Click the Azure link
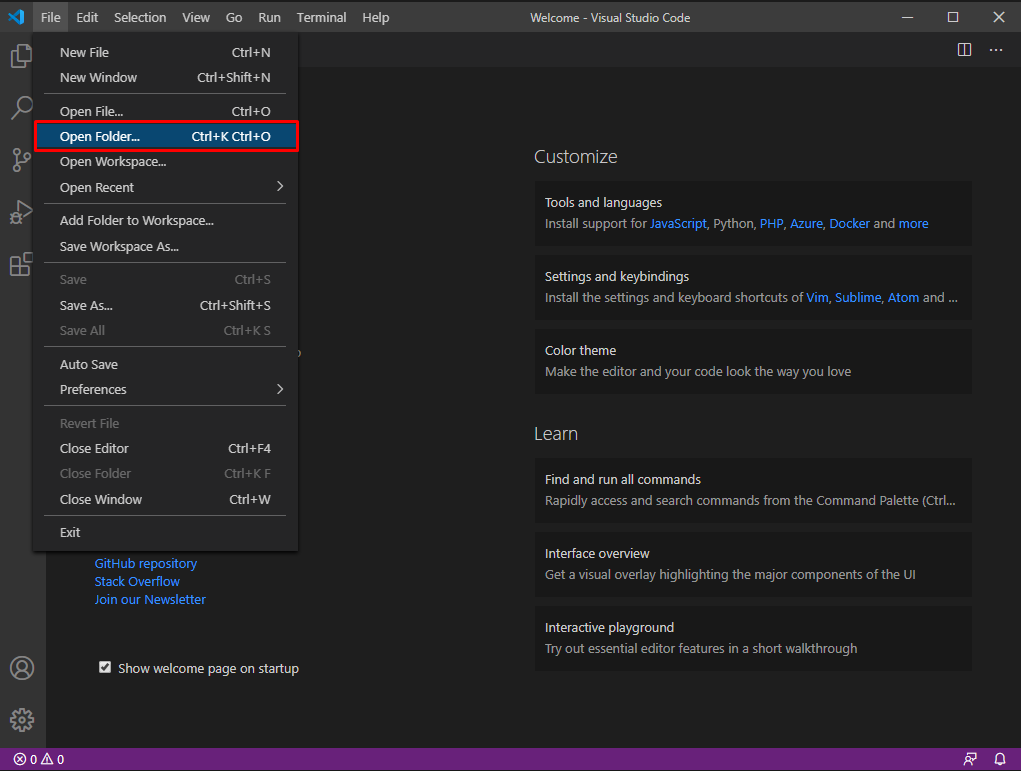This screenshot has width=1021, height=771. coord(806,223)
